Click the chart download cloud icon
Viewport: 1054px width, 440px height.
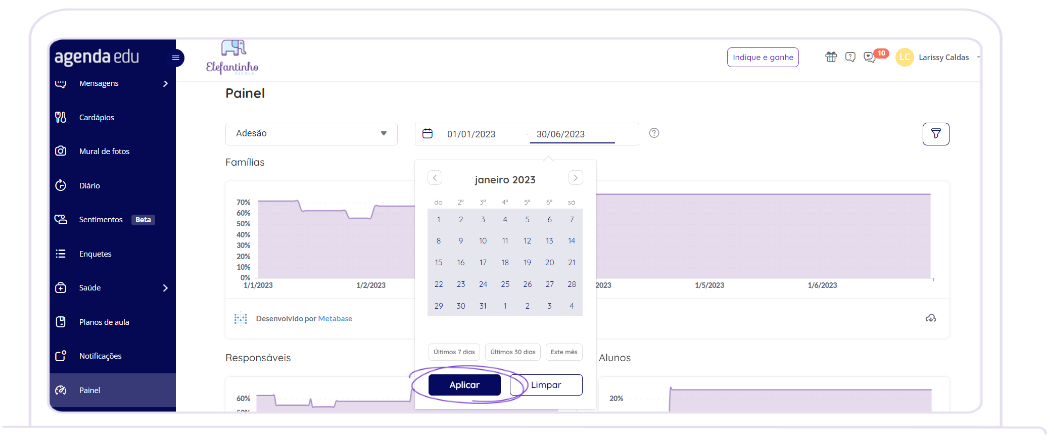(x=930, y=318)
